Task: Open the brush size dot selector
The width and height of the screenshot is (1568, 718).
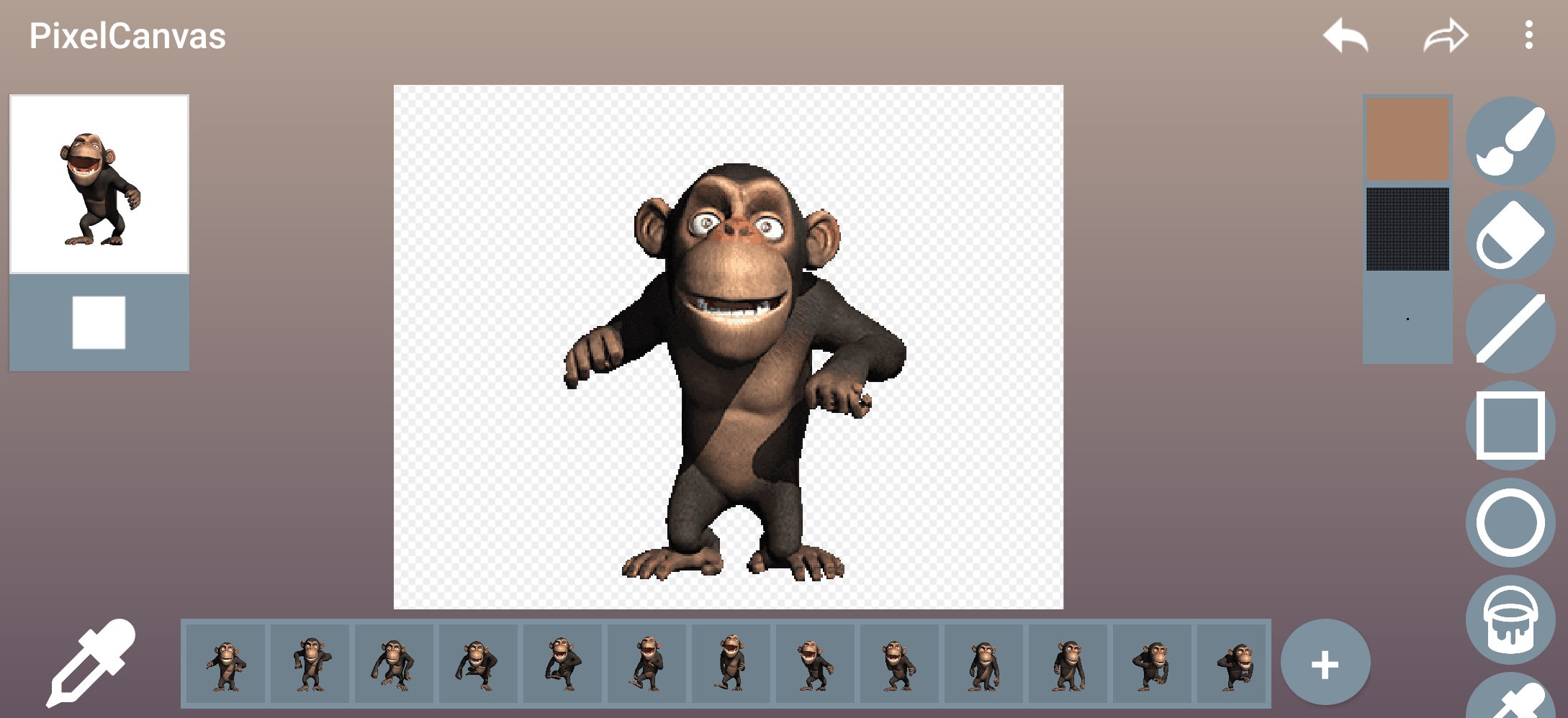Action: click(x=1407, y=319)
